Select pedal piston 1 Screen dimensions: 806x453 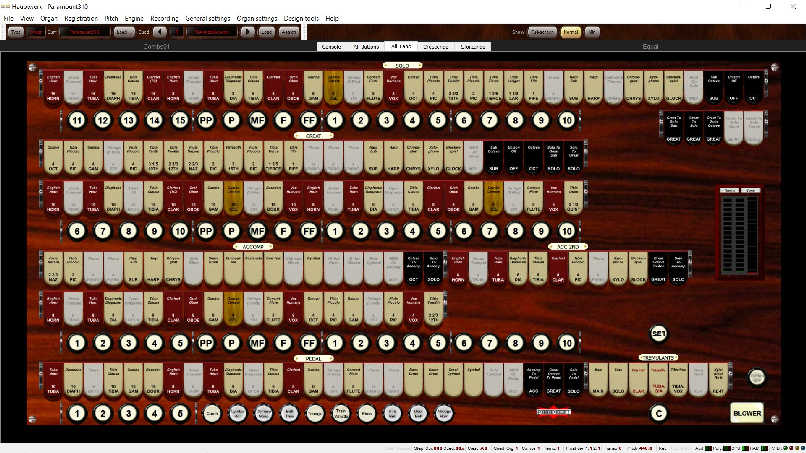(77, 413)
